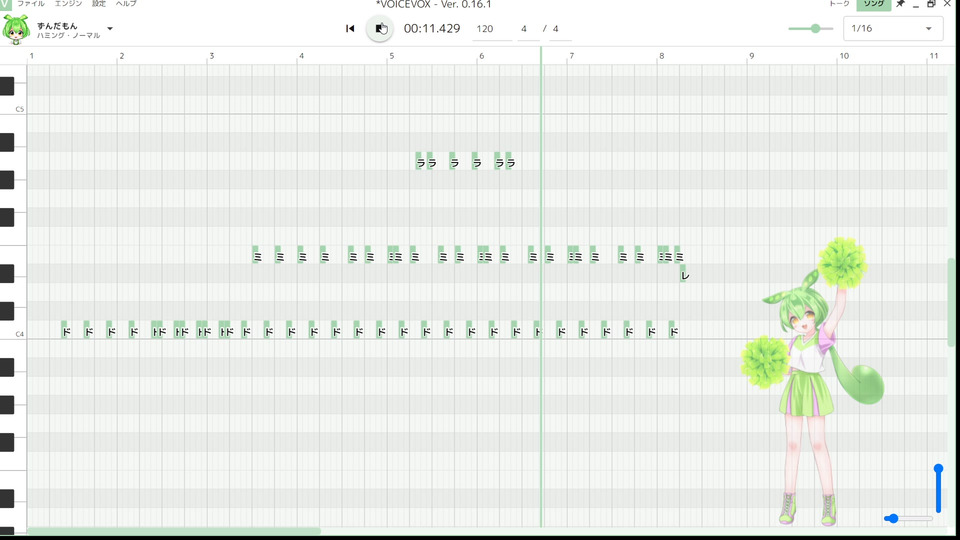
Task: Click the vertical scrollbar on right edge
Action: coord(951,302)
